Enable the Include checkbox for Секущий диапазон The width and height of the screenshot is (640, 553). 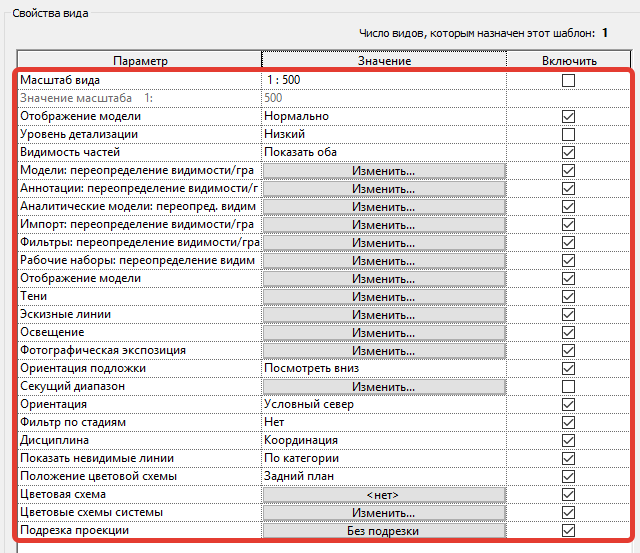coord(568,386)
